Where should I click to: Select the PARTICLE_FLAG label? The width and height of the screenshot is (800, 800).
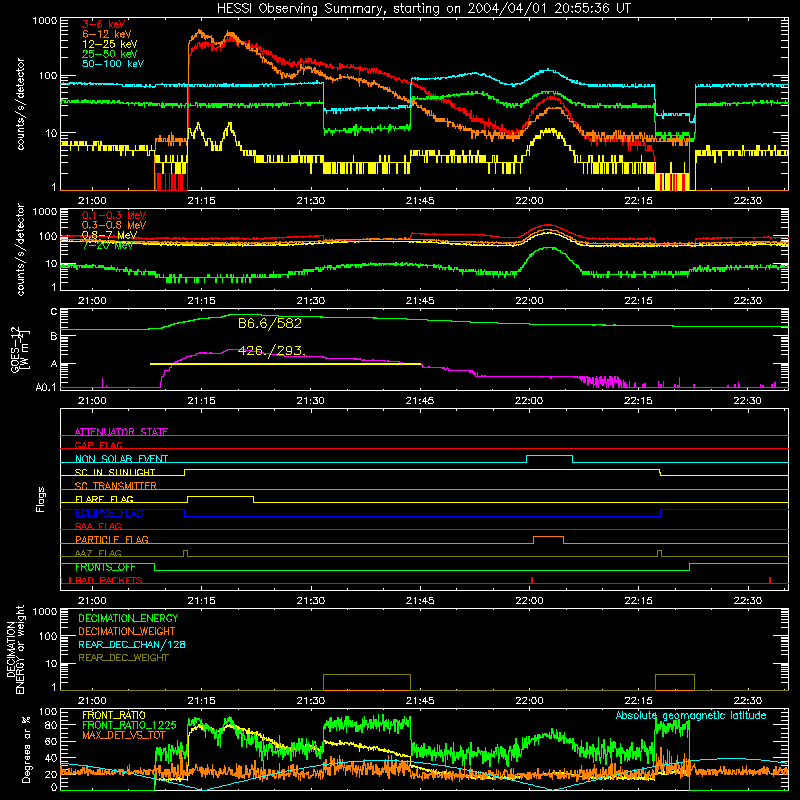112,539
